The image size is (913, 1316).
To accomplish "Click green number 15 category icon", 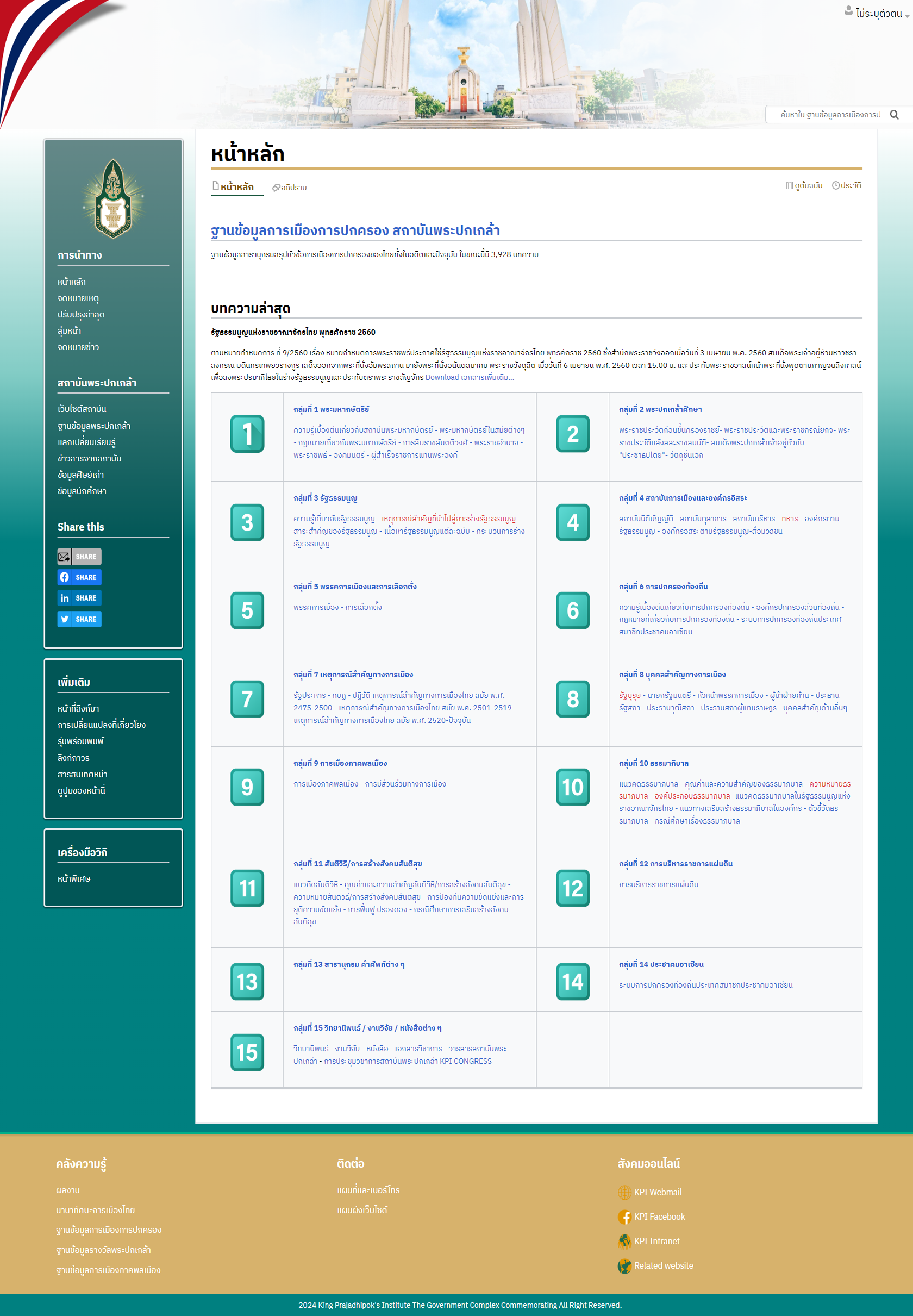I will (x=247, y=1052).
